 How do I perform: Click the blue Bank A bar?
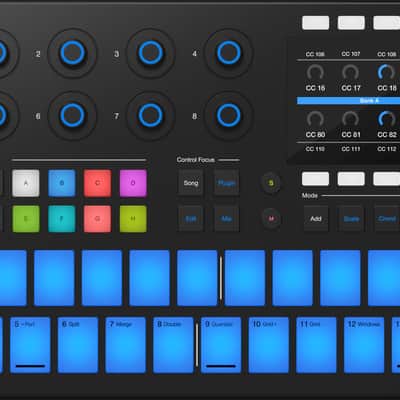(348, 101)
